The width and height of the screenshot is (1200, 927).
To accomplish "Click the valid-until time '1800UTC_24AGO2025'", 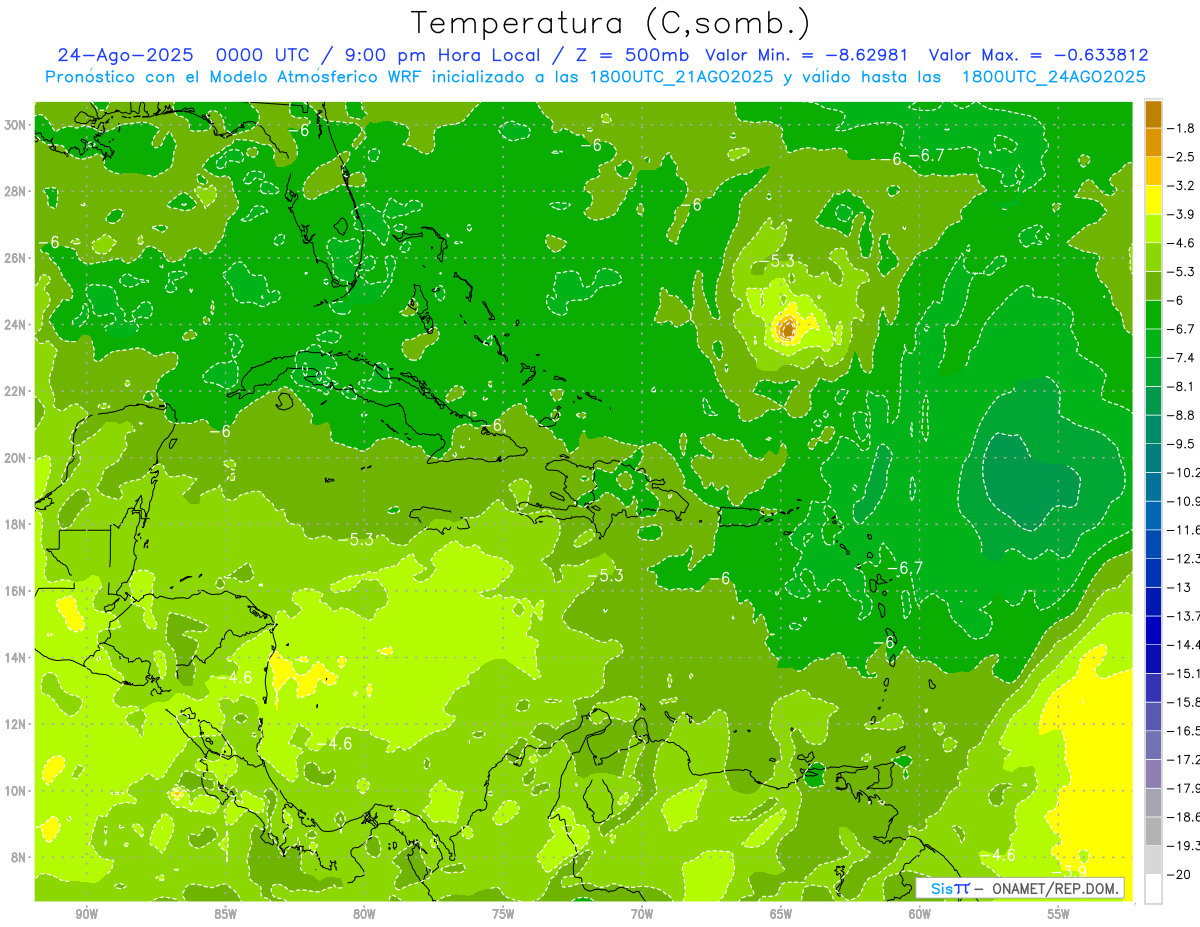I will click(x=1053, y=76).
